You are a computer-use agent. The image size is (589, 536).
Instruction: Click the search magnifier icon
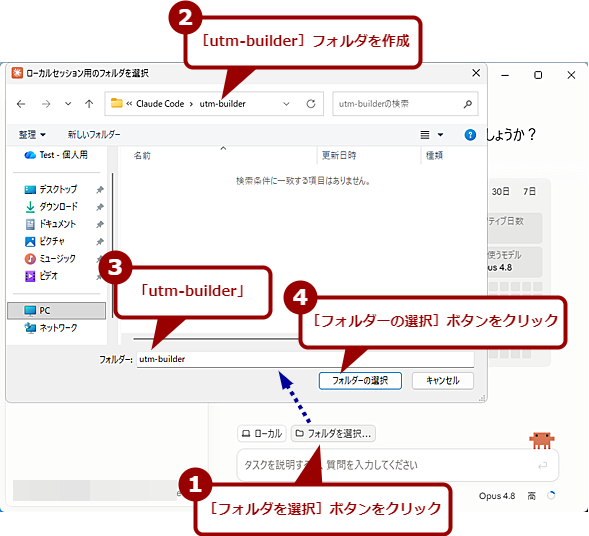click(x=468, y=104)
